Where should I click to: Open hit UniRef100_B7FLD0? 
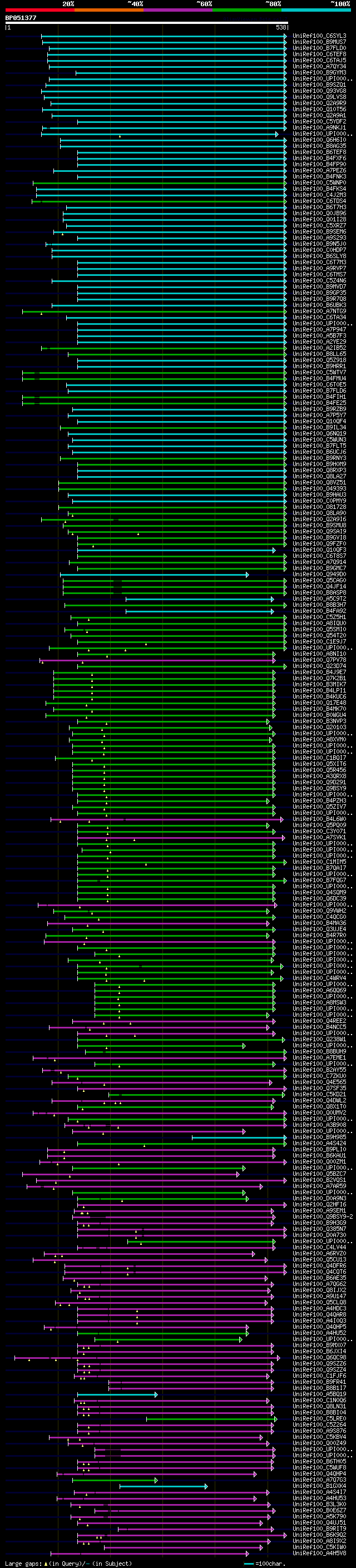point(319,48)
